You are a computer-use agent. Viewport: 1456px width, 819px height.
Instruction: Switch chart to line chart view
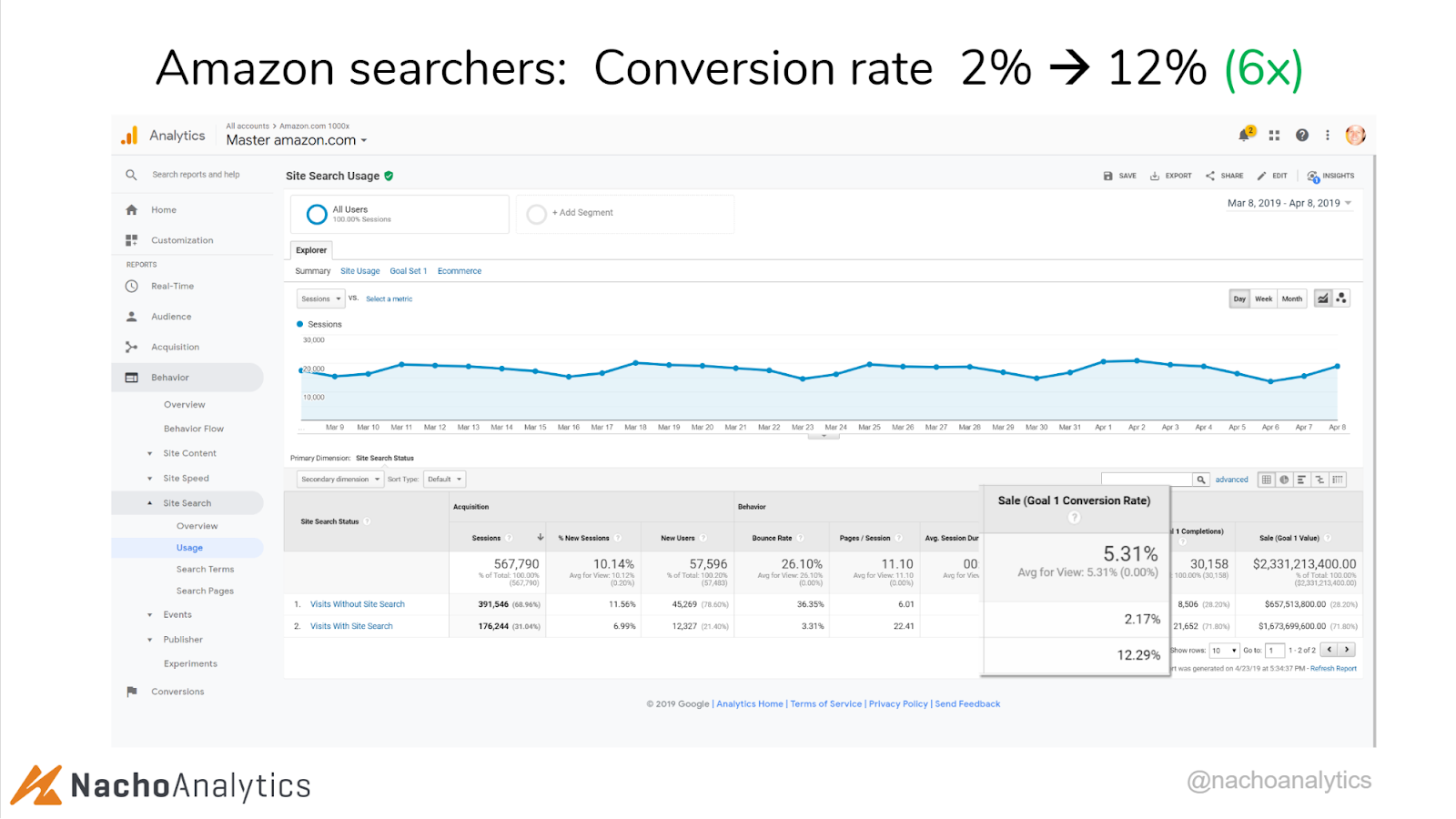1323,298
